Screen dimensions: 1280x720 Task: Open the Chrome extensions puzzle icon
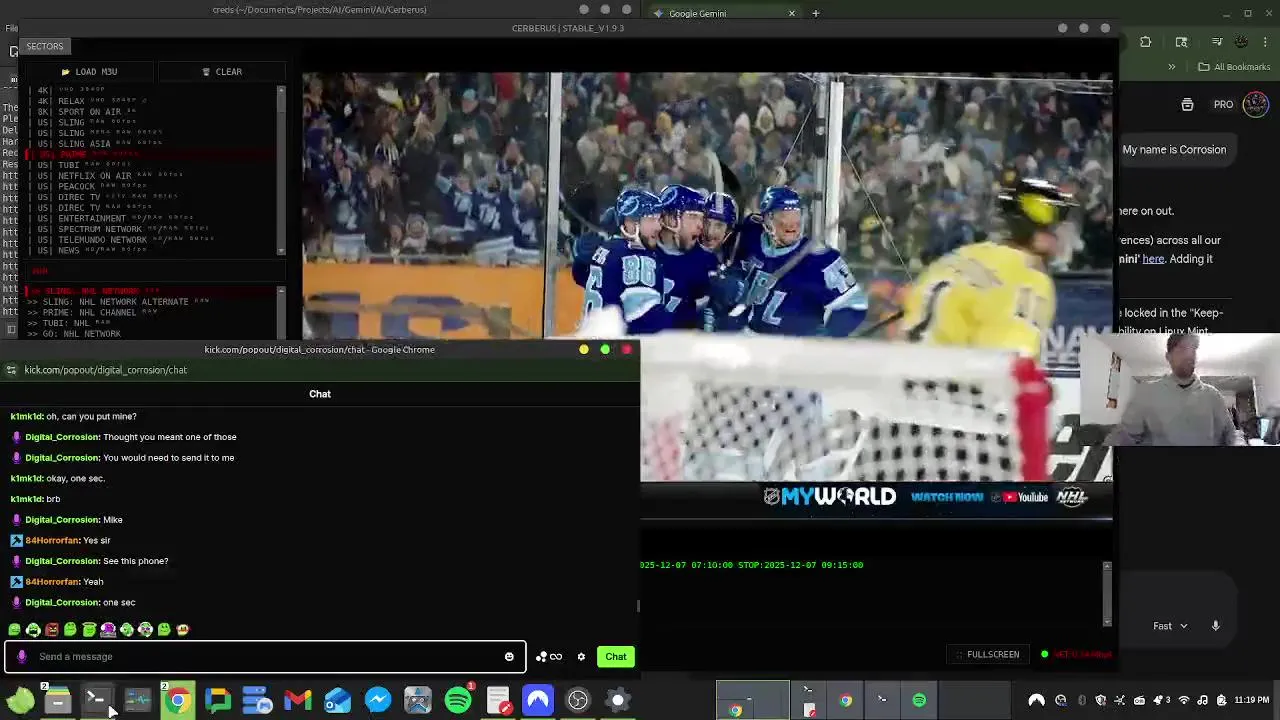click(x=1146, y=42)
